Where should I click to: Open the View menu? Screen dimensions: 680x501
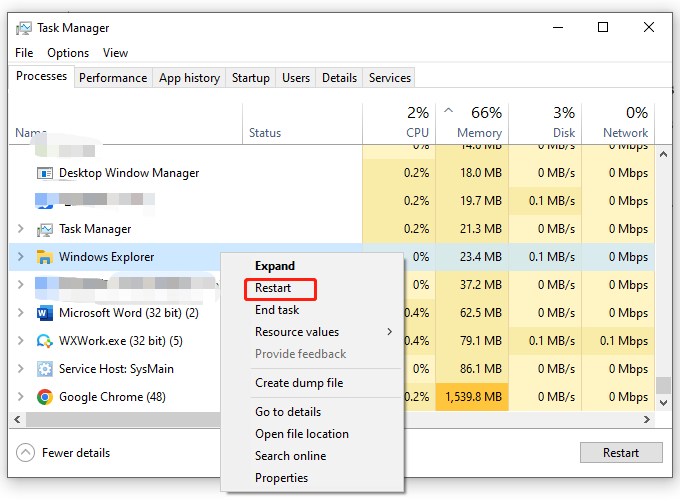click(x=115, y=53)
